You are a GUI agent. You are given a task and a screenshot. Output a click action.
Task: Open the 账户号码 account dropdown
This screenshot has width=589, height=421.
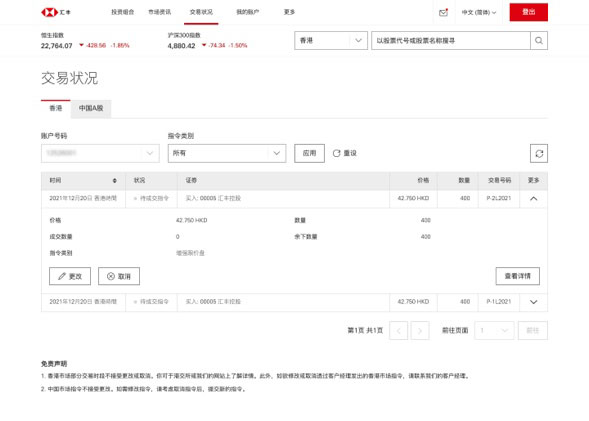(100, 153)
